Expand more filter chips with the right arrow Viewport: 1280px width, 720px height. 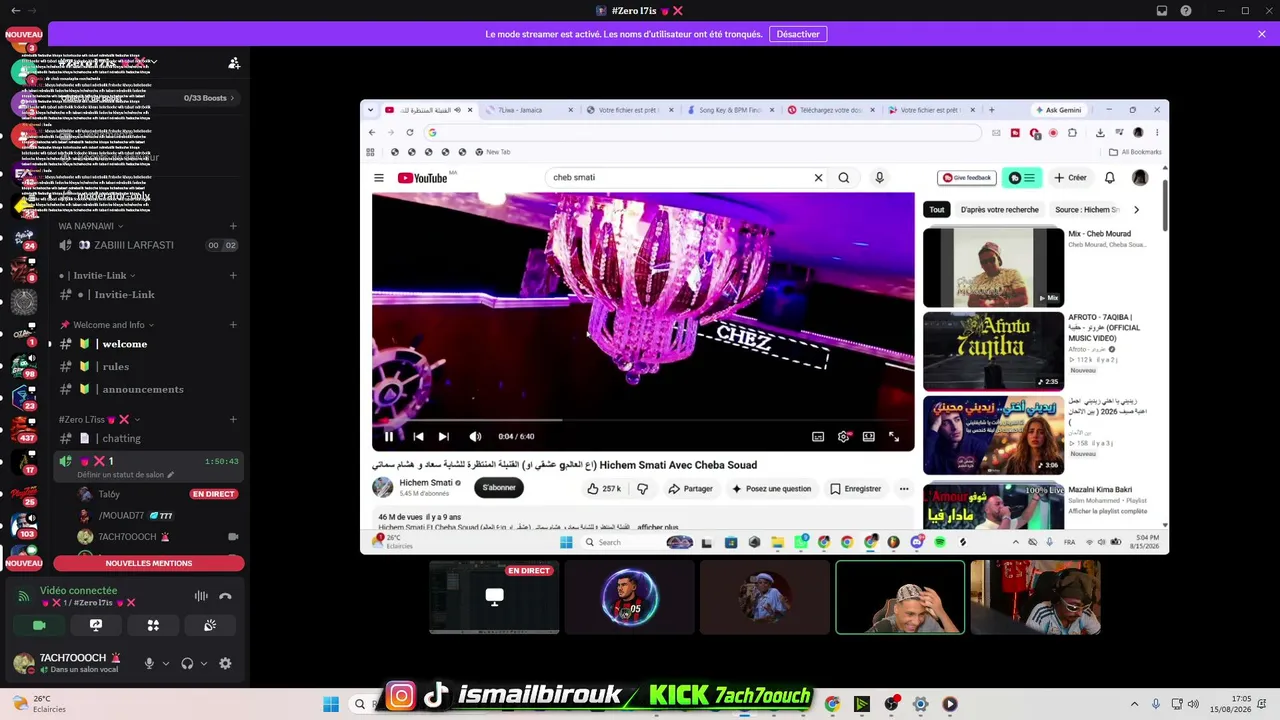point(1136,210)
